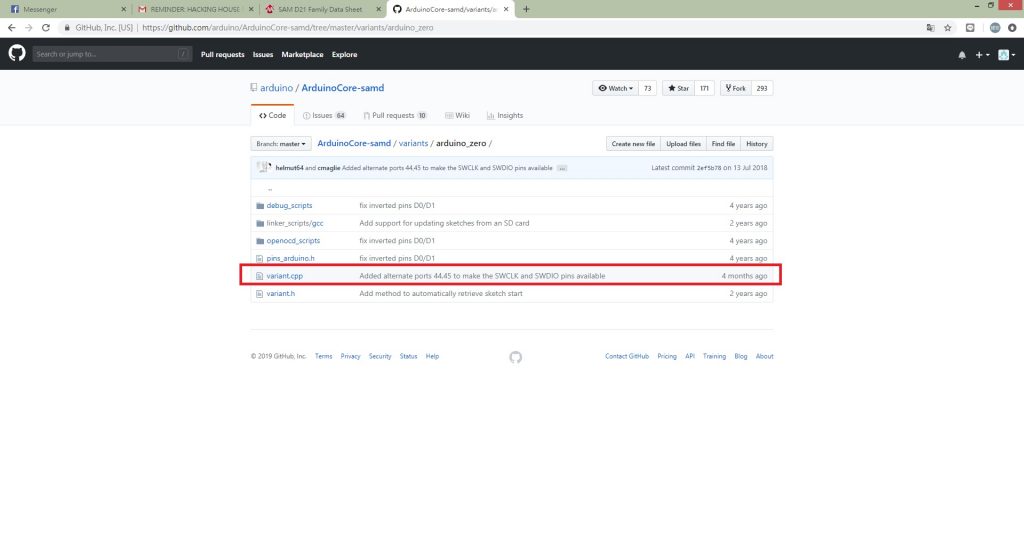This screenshot has width=1024, height=560.
Task: Open cmaglie author link
Action: tap(328, 168)
